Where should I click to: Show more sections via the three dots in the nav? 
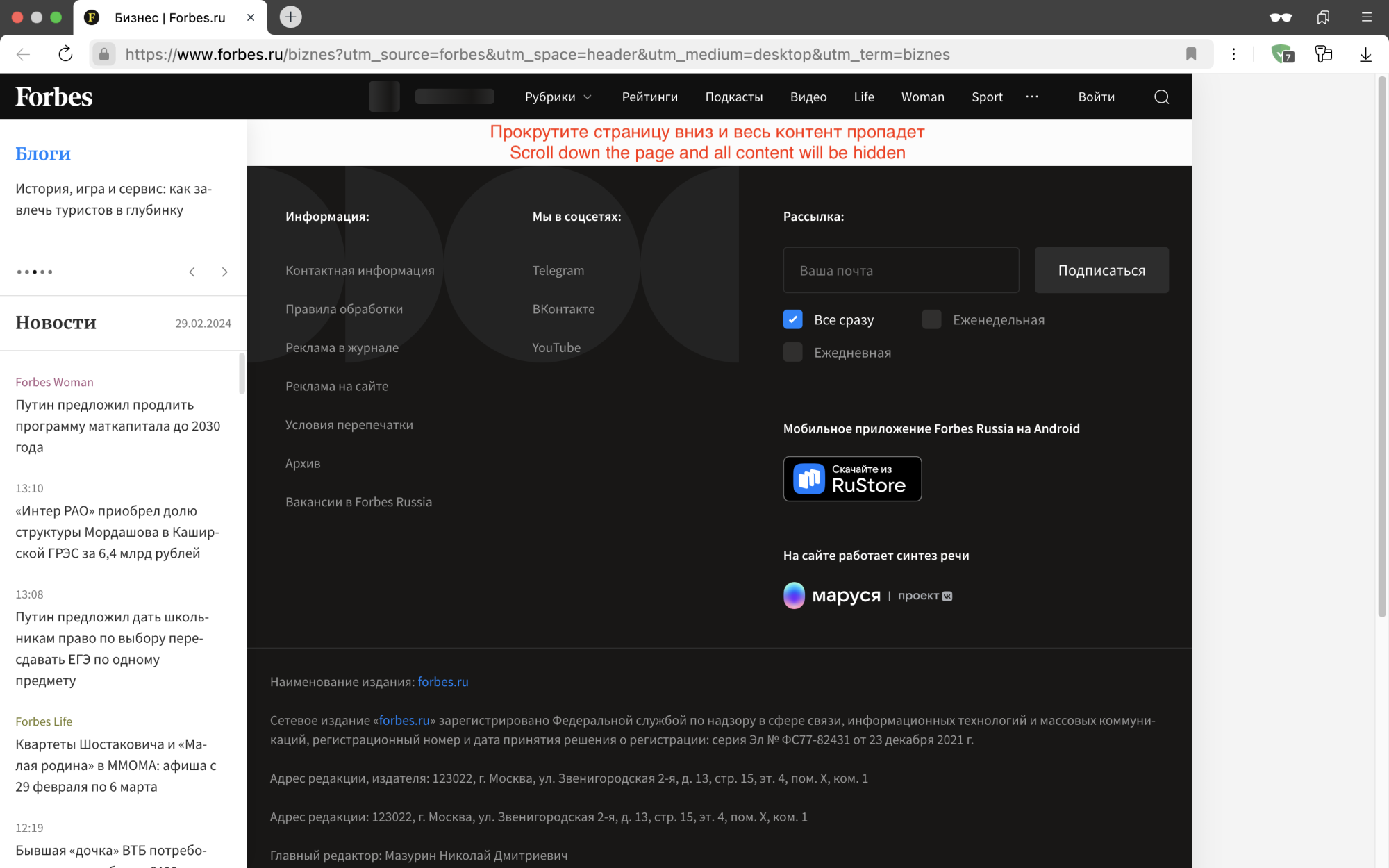[x=1032, y=97]
